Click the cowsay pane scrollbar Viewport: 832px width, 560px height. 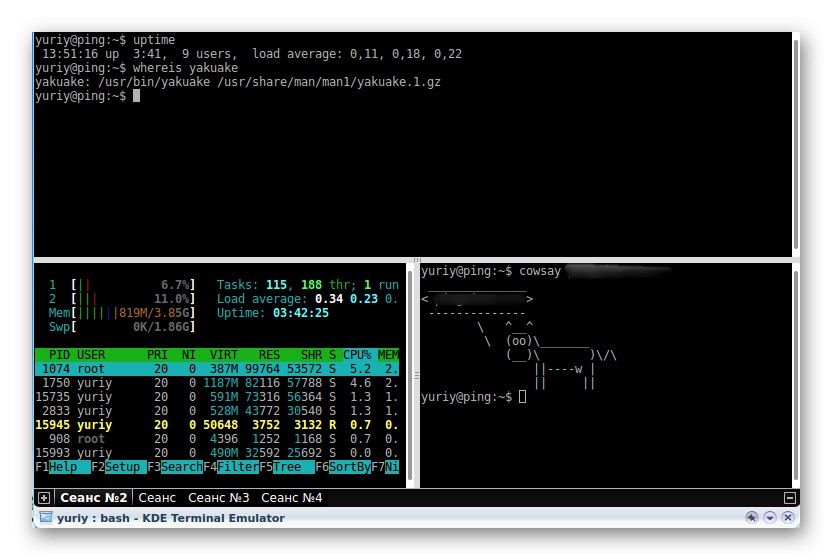point(795,375)
